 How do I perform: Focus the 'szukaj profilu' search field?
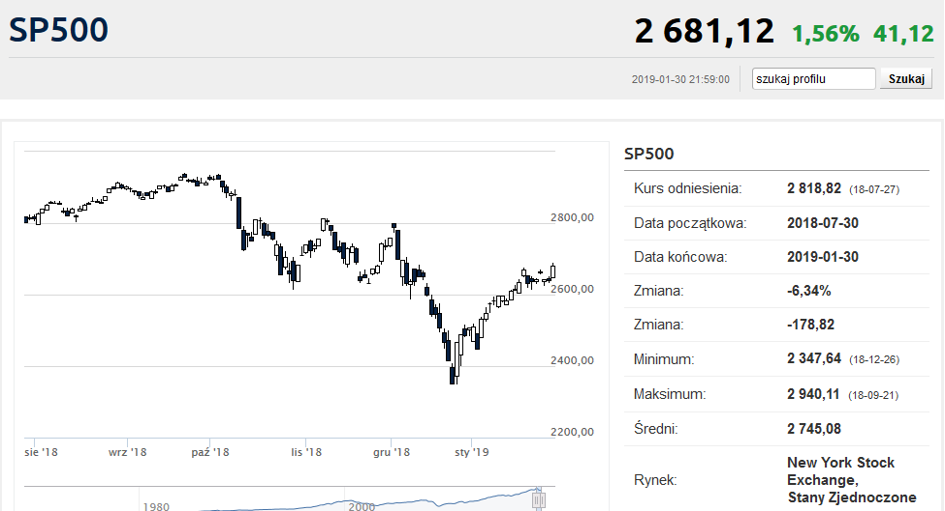pyautogui.click(x=814, y=79)
